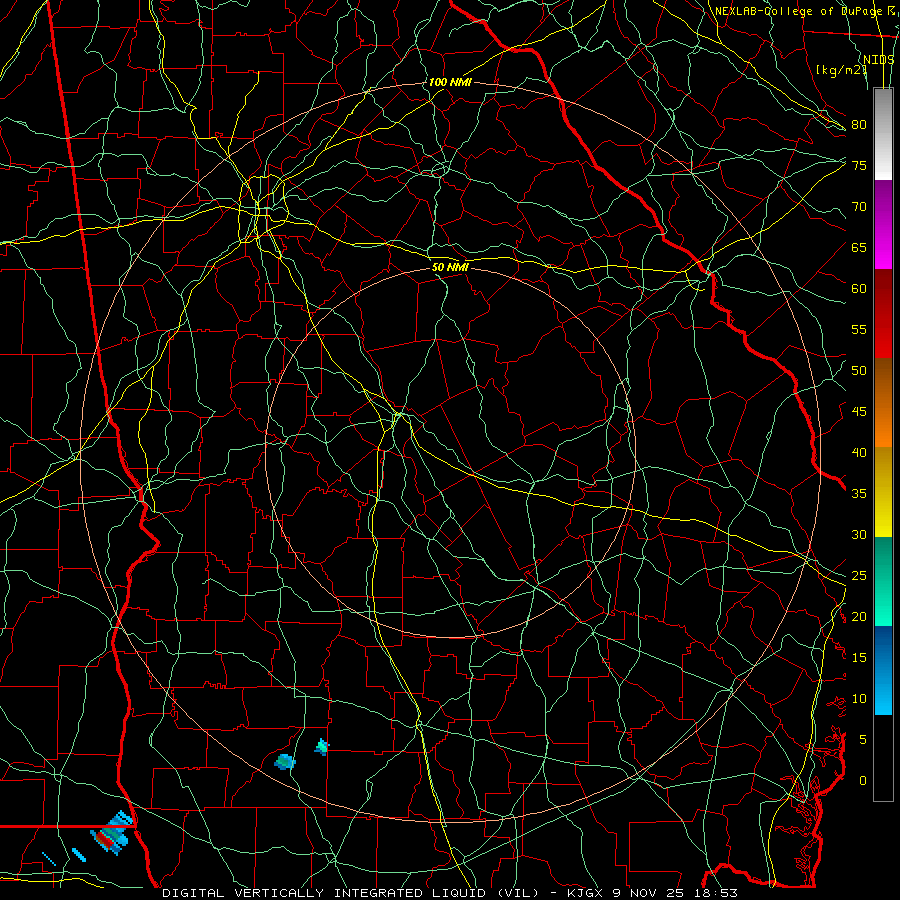
Task: Pick the dark red legend segment
Action: [883, 314]
